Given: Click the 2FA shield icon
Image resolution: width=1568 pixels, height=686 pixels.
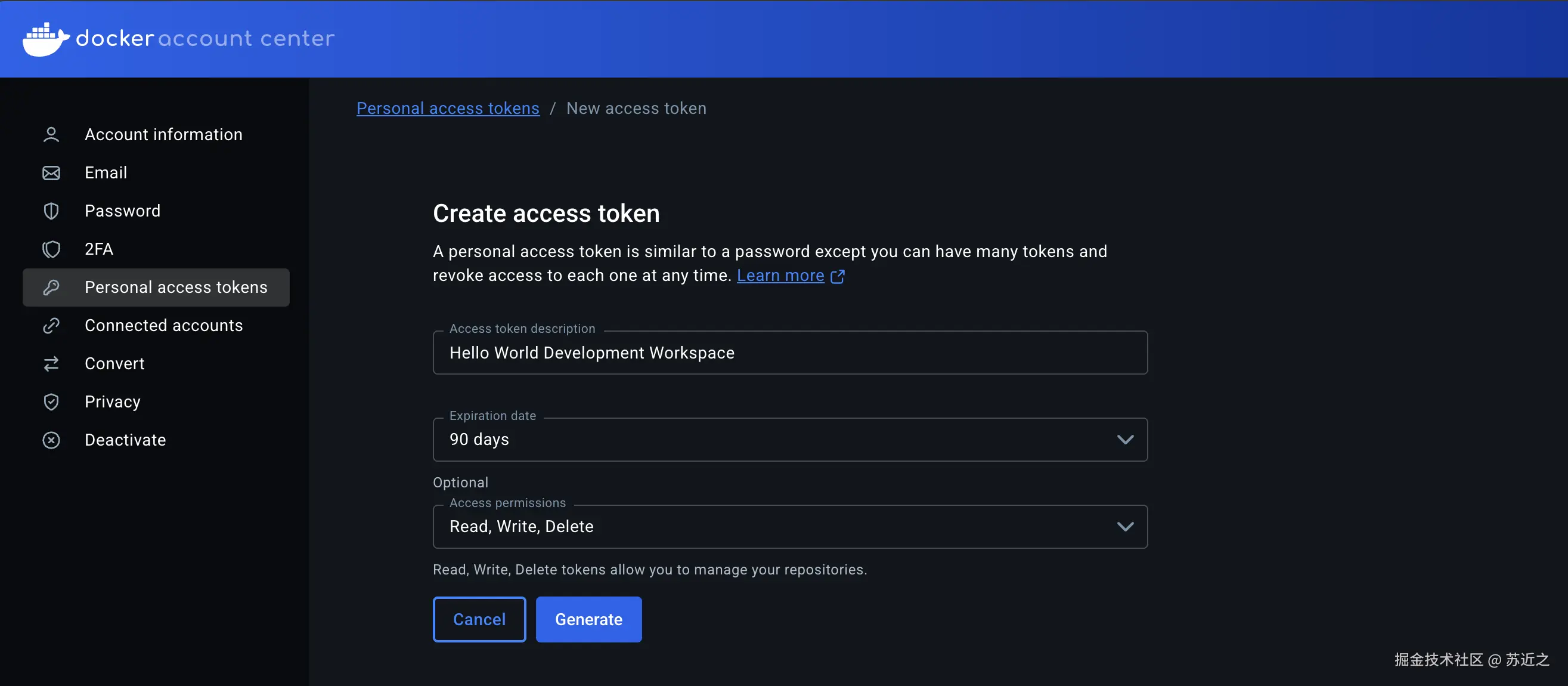Looking at the screenshot, I should (x=51, y=249).
